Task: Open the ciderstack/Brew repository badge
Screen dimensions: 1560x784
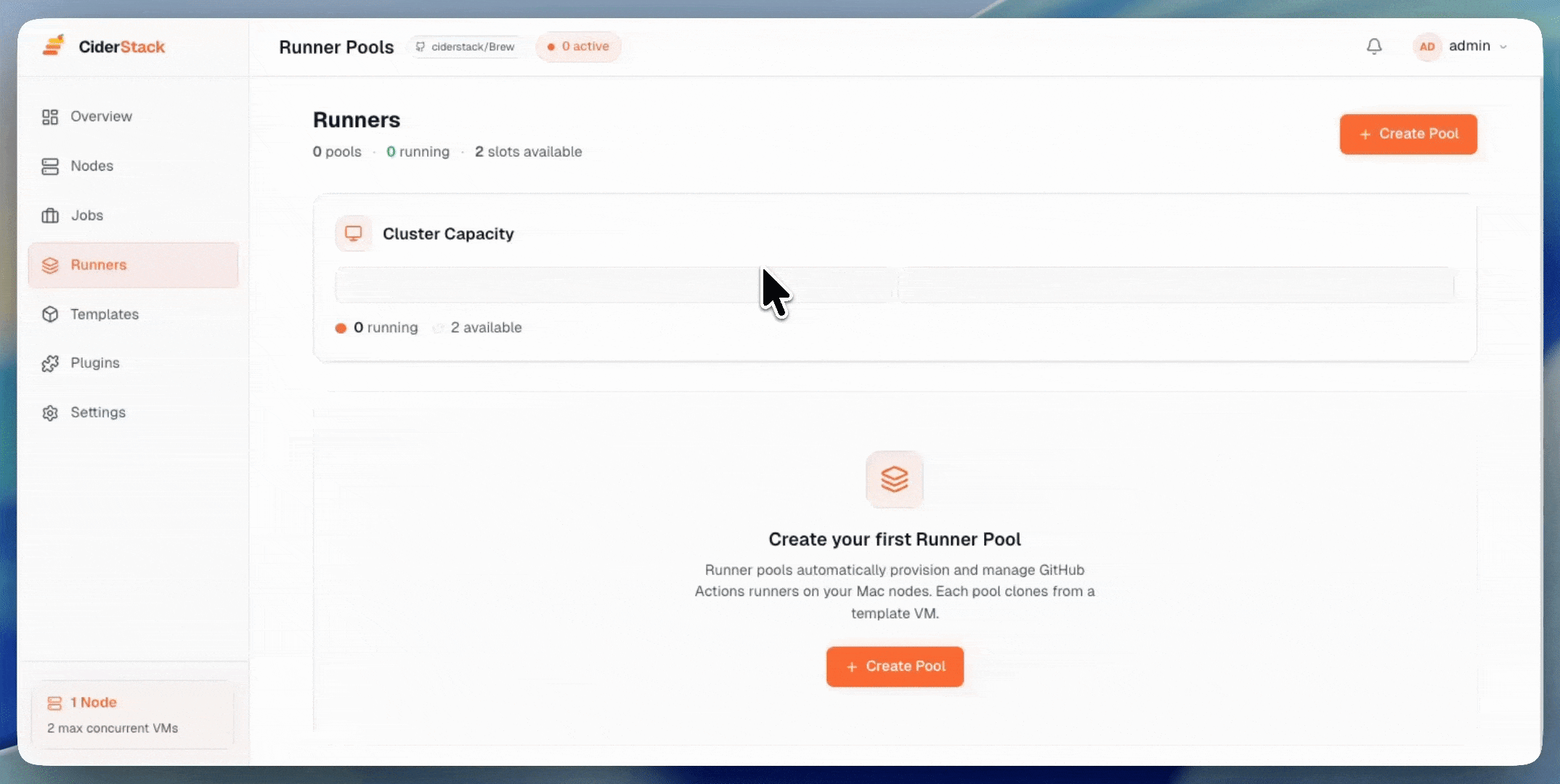Action: (x=467, y=46)
